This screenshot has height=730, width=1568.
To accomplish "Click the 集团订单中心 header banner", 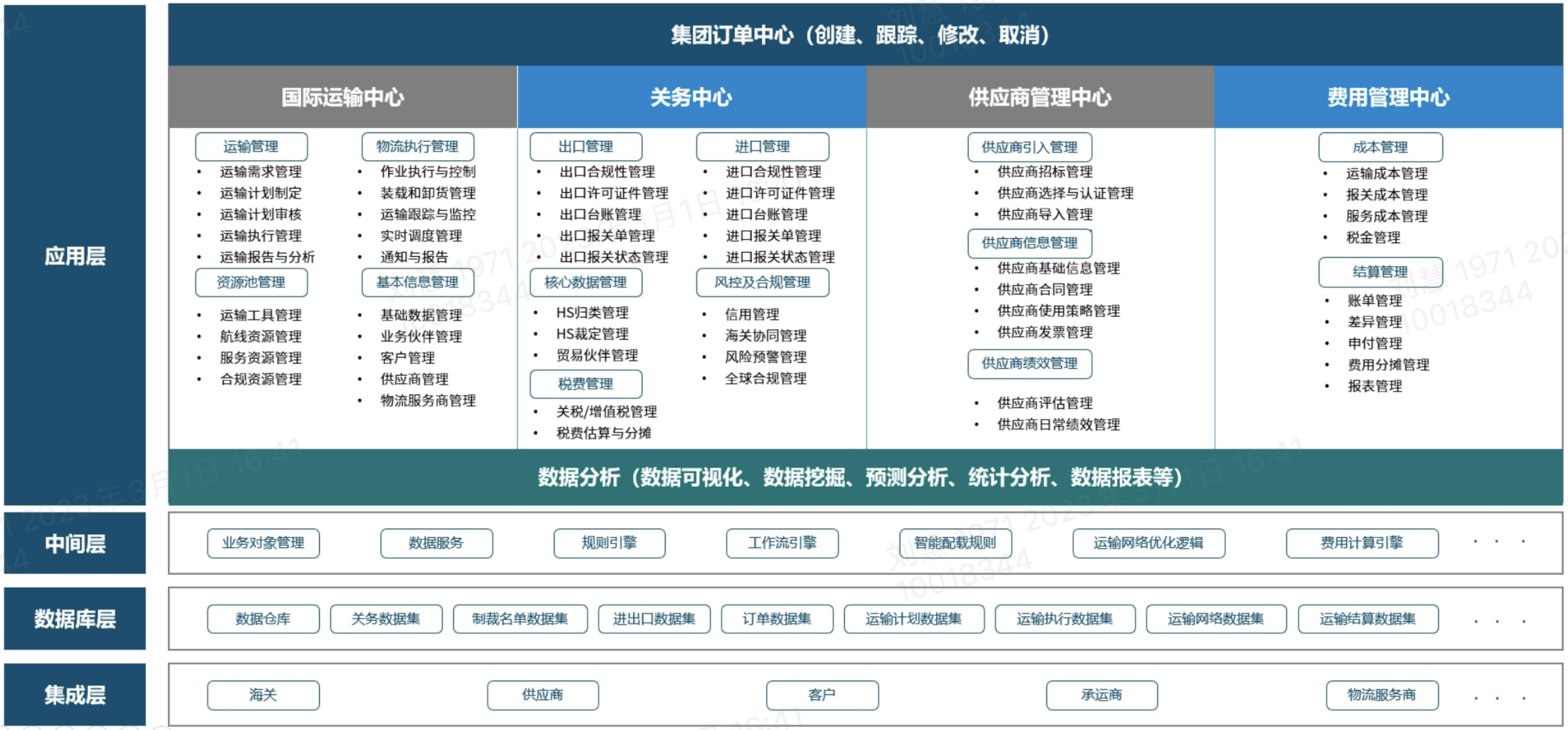I will [x=865, y=35].
